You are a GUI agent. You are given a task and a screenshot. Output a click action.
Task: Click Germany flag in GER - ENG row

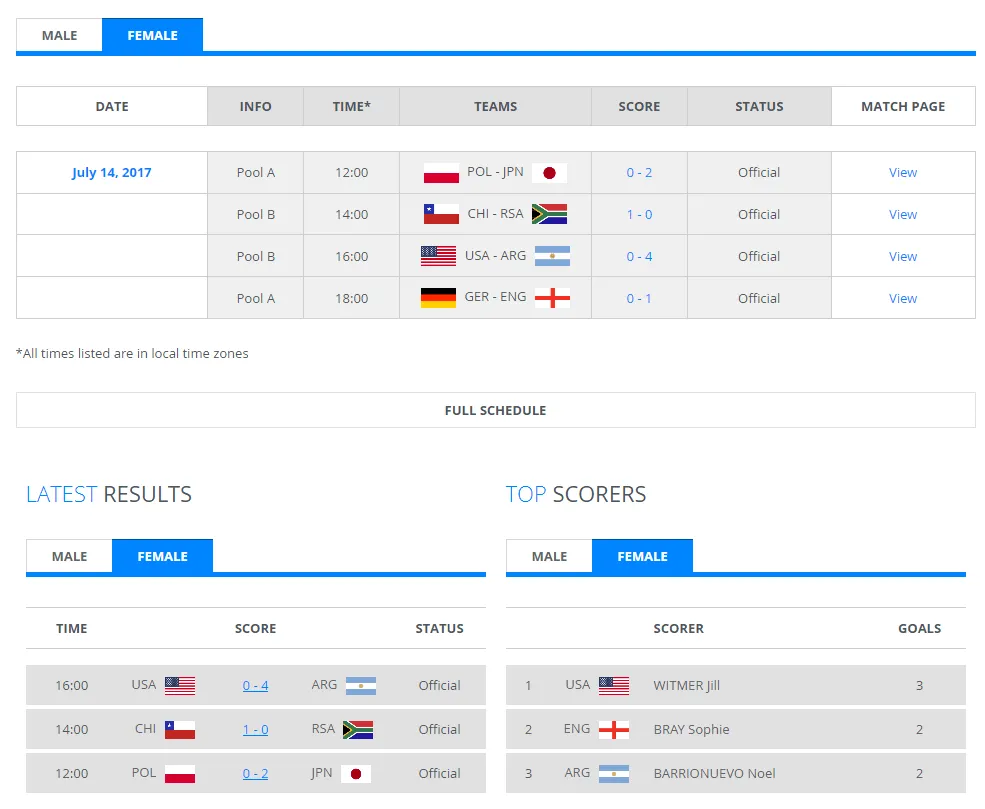438,298
